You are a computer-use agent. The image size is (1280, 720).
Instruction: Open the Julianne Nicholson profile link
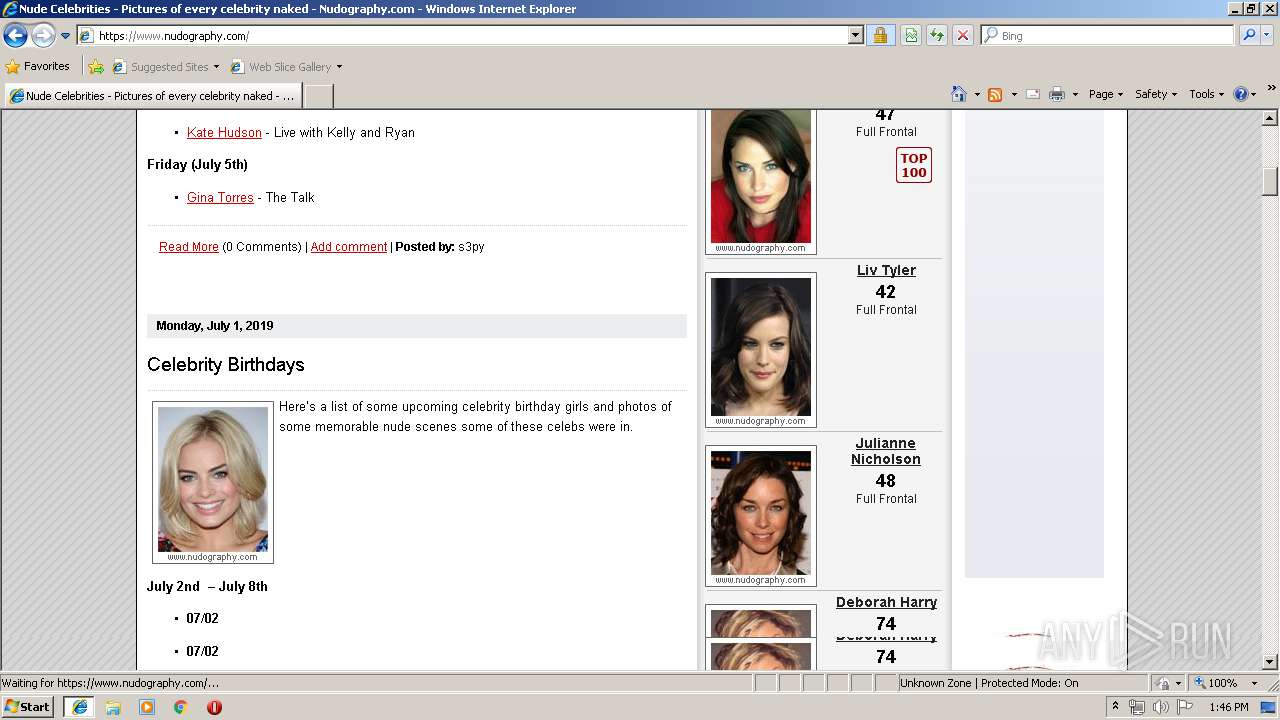[886, 451]
